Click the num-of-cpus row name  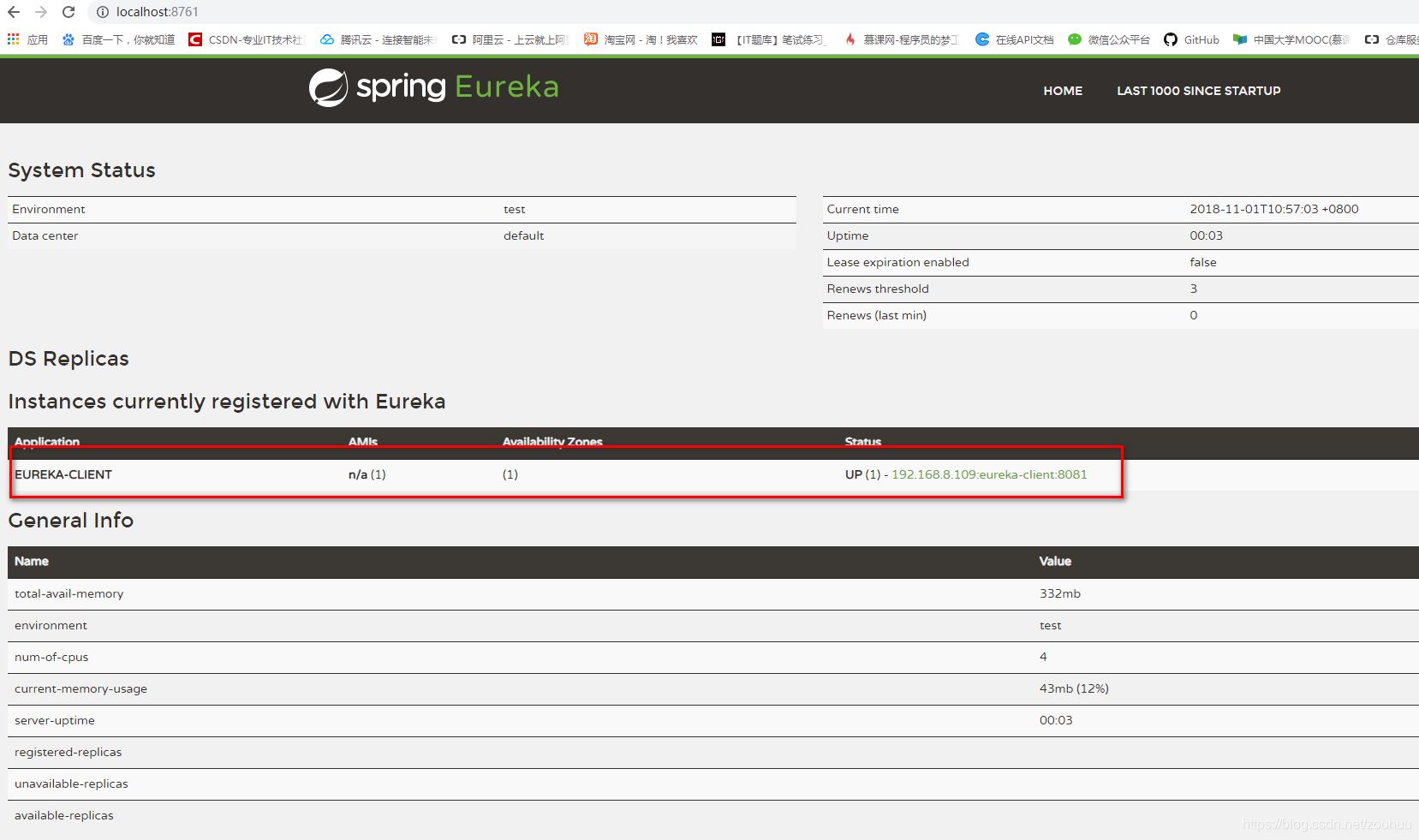coord(51,657)
